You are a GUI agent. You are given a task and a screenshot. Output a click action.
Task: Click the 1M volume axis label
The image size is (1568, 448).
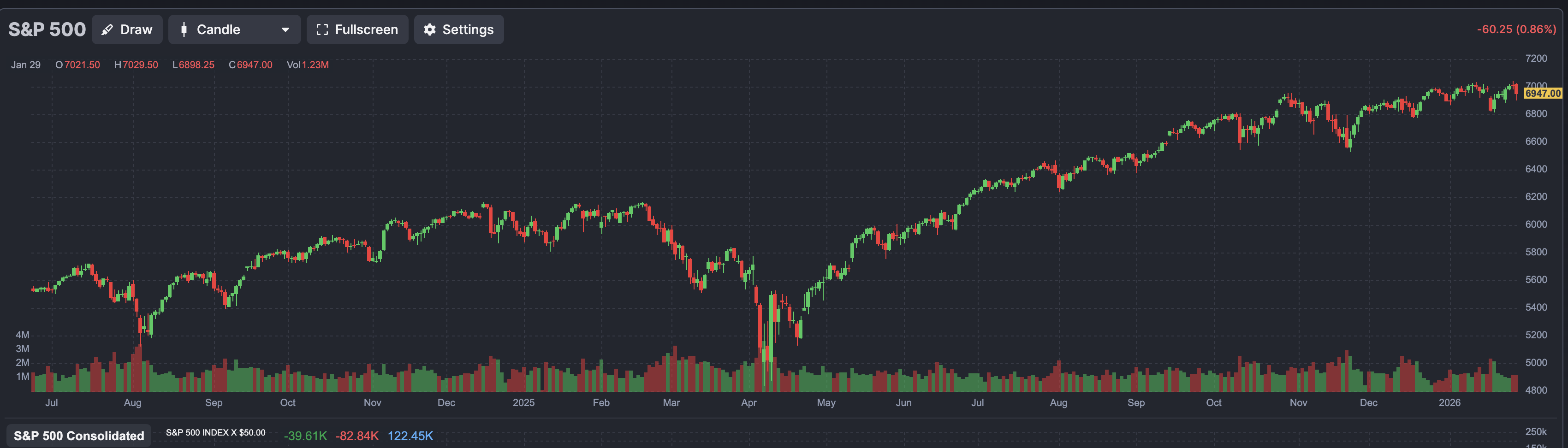click(23, 376)
